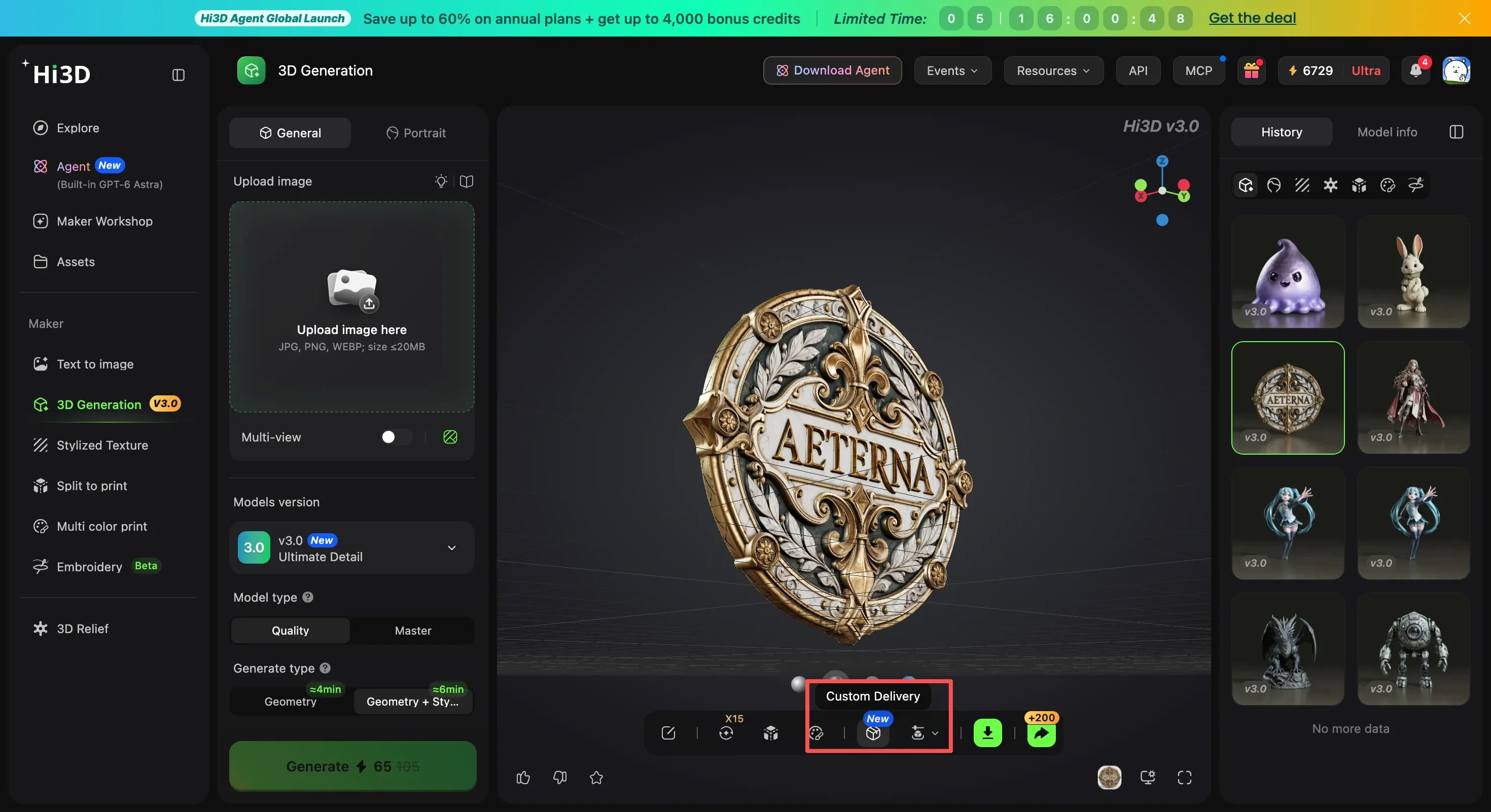Switch to the Portrait tab
The image size is (1491, 812).
tap(415, 133)
